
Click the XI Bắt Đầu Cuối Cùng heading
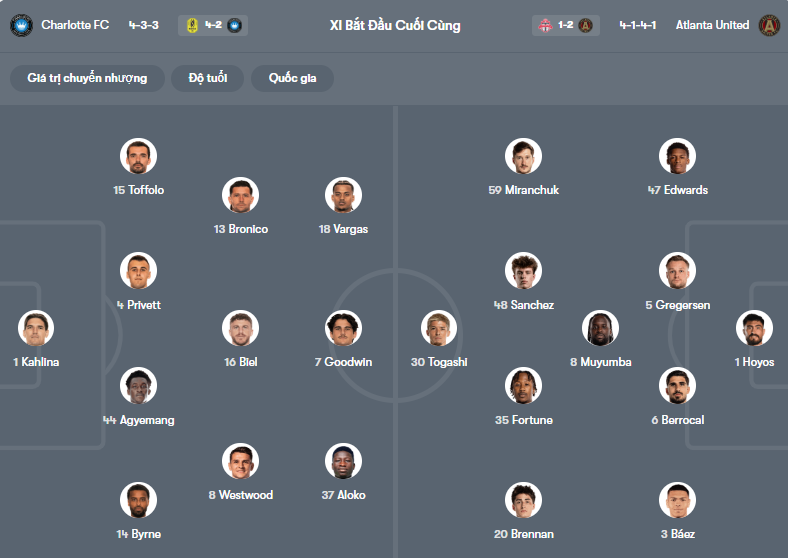[395, 25]
